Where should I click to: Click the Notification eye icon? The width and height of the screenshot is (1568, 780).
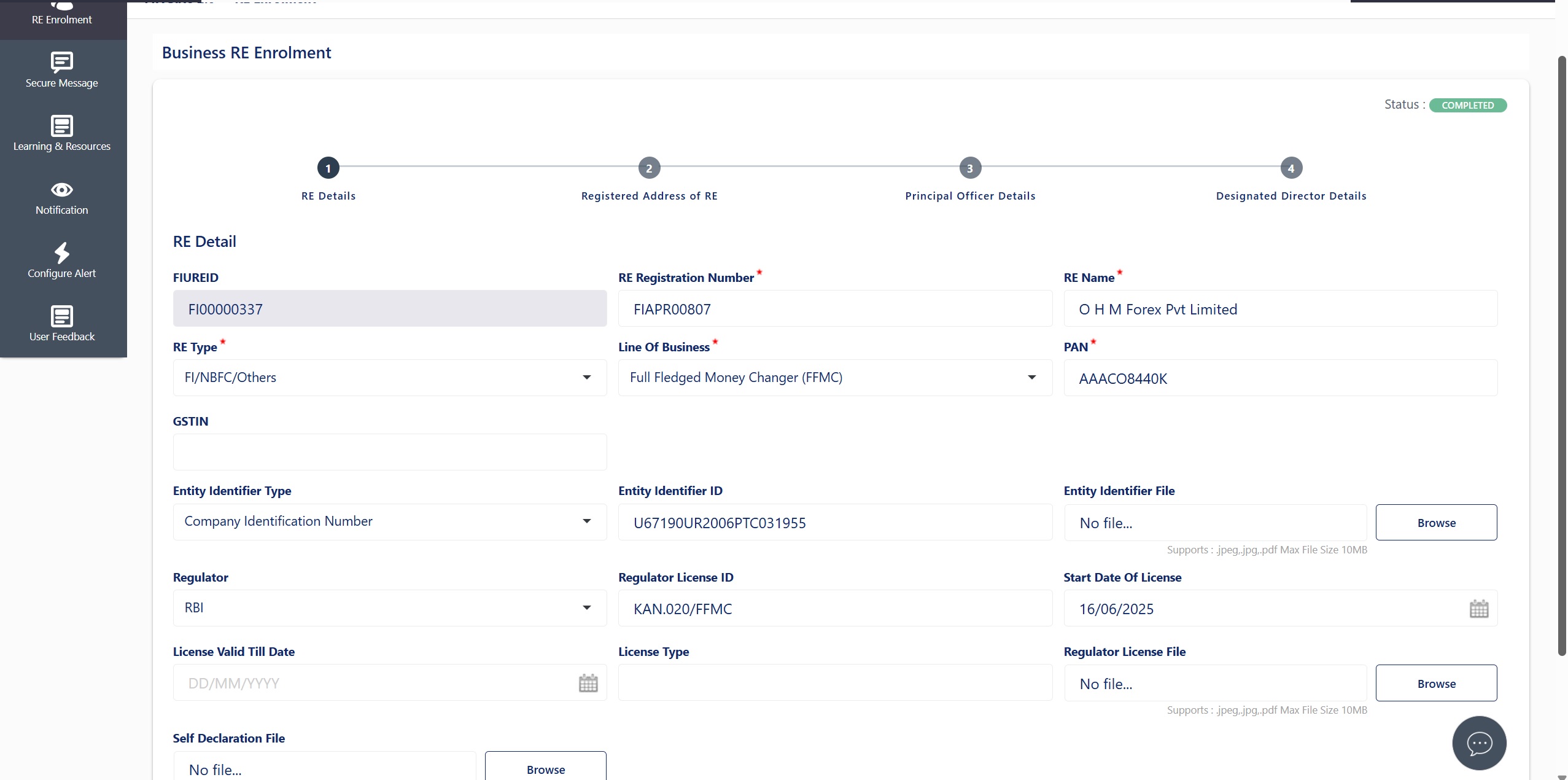tap(62, 190)
